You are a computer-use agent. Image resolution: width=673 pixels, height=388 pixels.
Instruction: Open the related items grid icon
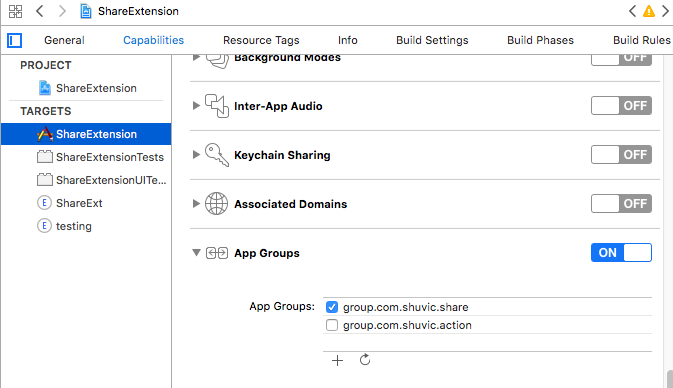click(x=15, y=11)
